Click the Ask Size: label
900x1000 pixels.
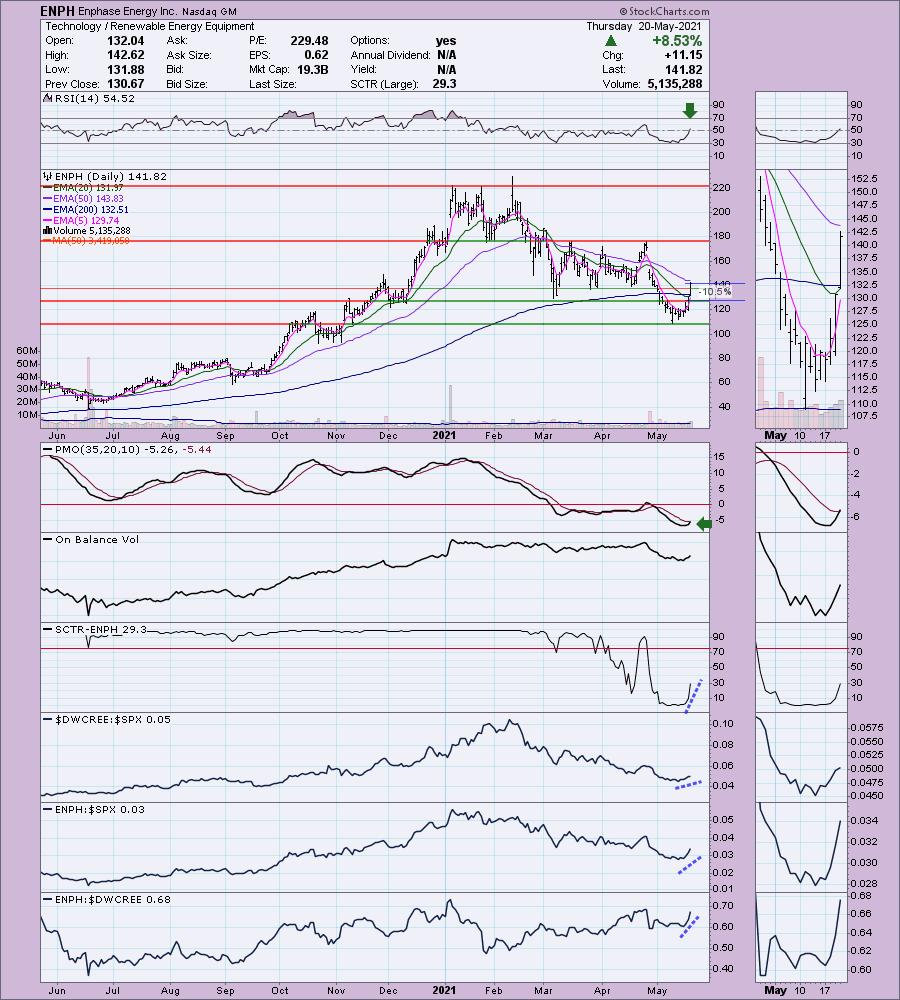(x=189, y=55)
